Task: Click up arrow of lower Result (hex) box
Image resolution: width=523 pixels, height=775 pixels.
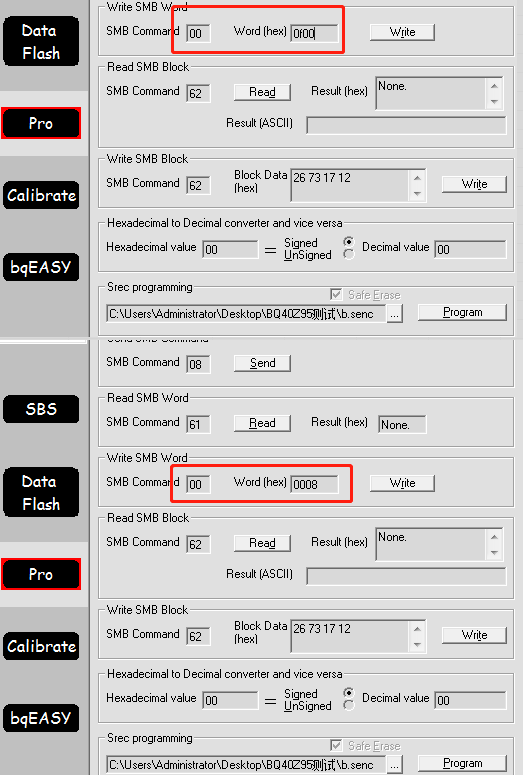Action: coord(494,537)
